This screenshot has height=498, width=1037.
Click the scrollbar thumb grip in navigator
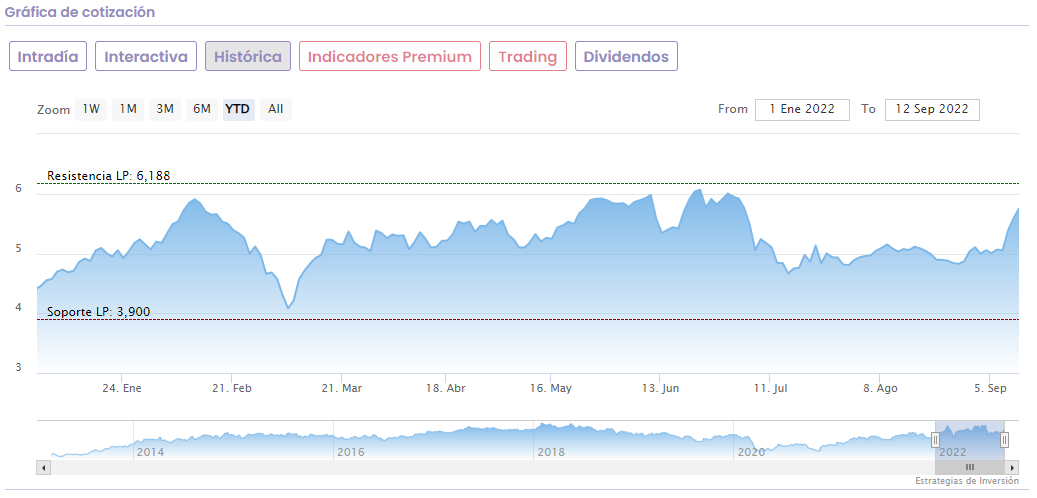(969, 467)
